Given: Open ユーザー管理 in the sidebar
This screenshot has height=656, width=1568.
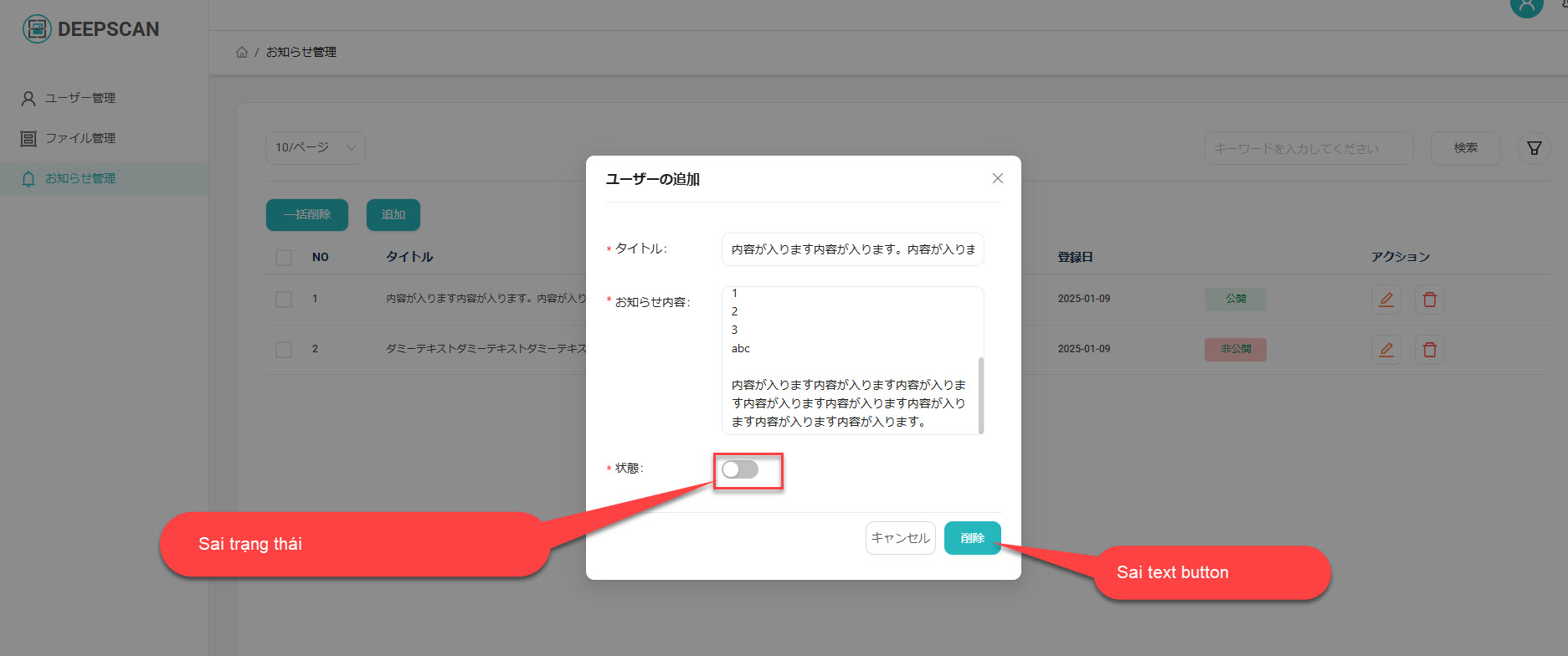Looking at the screenshot, I should (x=80, y=98).
